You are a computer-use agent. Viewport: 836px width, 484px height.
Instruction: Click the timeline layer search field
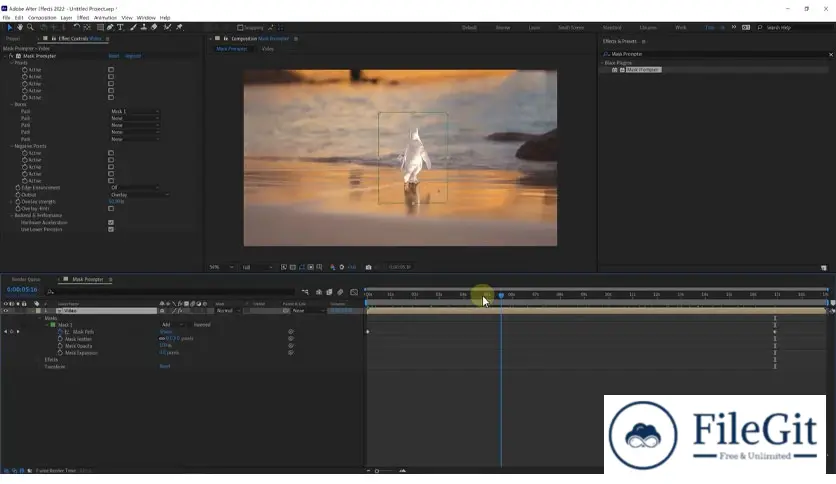173,292
